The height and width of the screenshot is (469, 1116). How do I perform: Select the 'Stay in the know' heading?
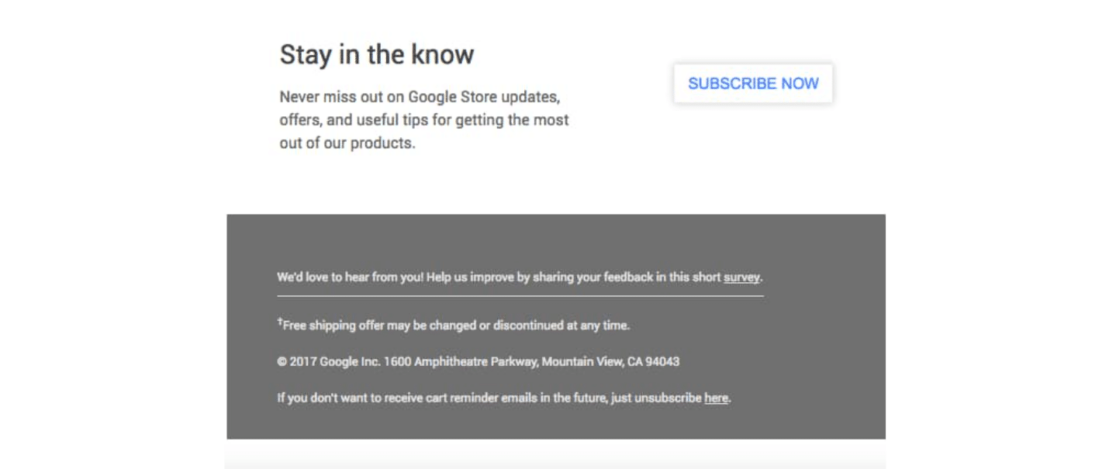click(377, 55)
